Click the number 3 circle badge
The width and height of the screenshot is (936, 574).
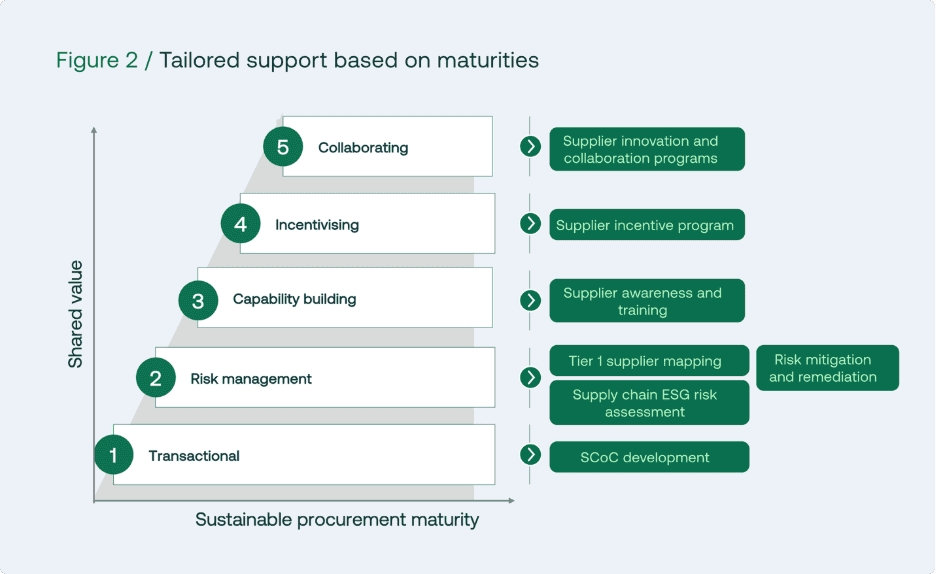coord(198,301)
